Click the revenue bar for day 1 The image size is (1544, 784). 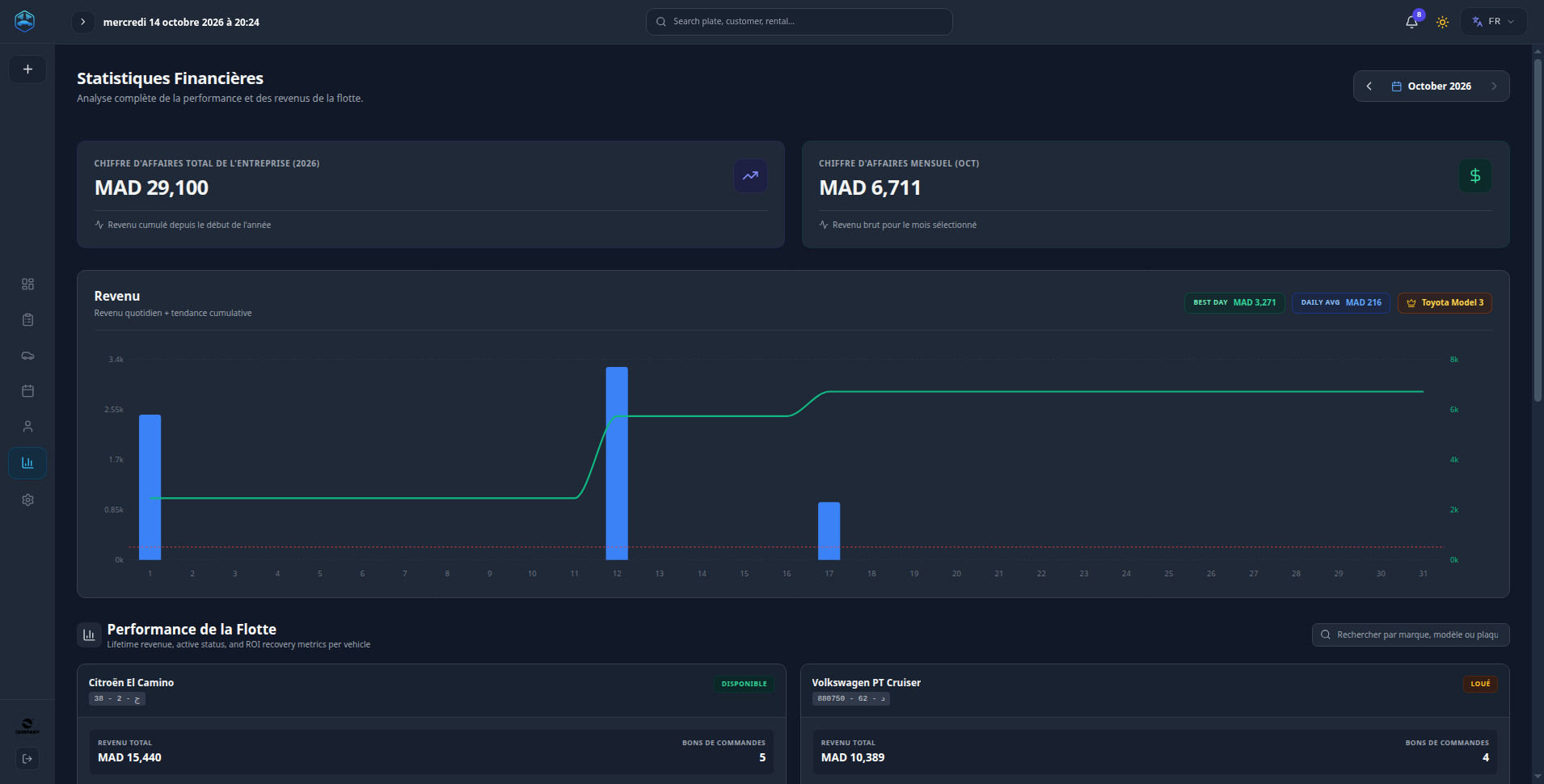pyautogui.click(x=150, y=487)
